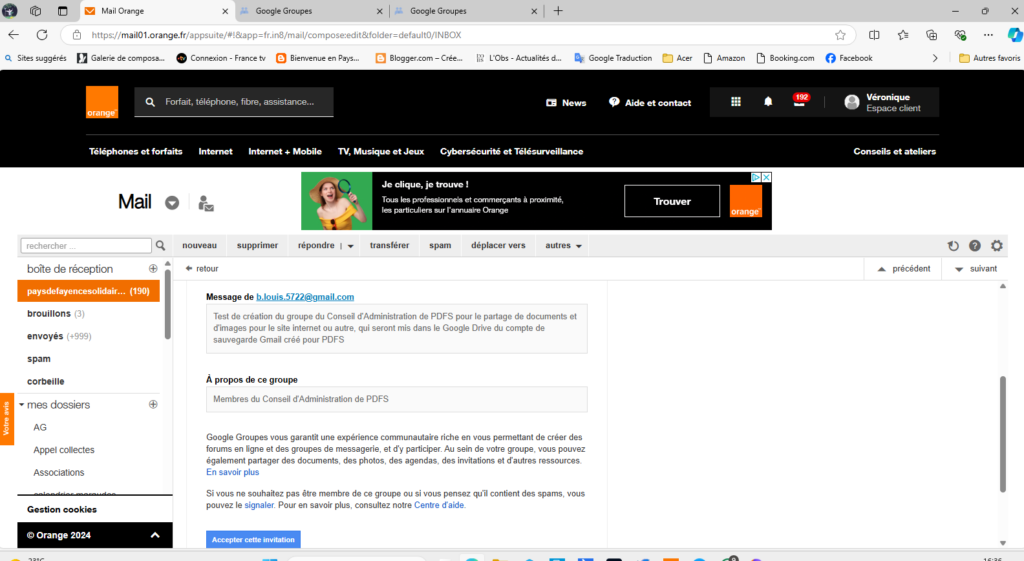Expand the Mail dropdown arrow
The height and width of the screenshot is (561, 1024).
tap(172, 203)
